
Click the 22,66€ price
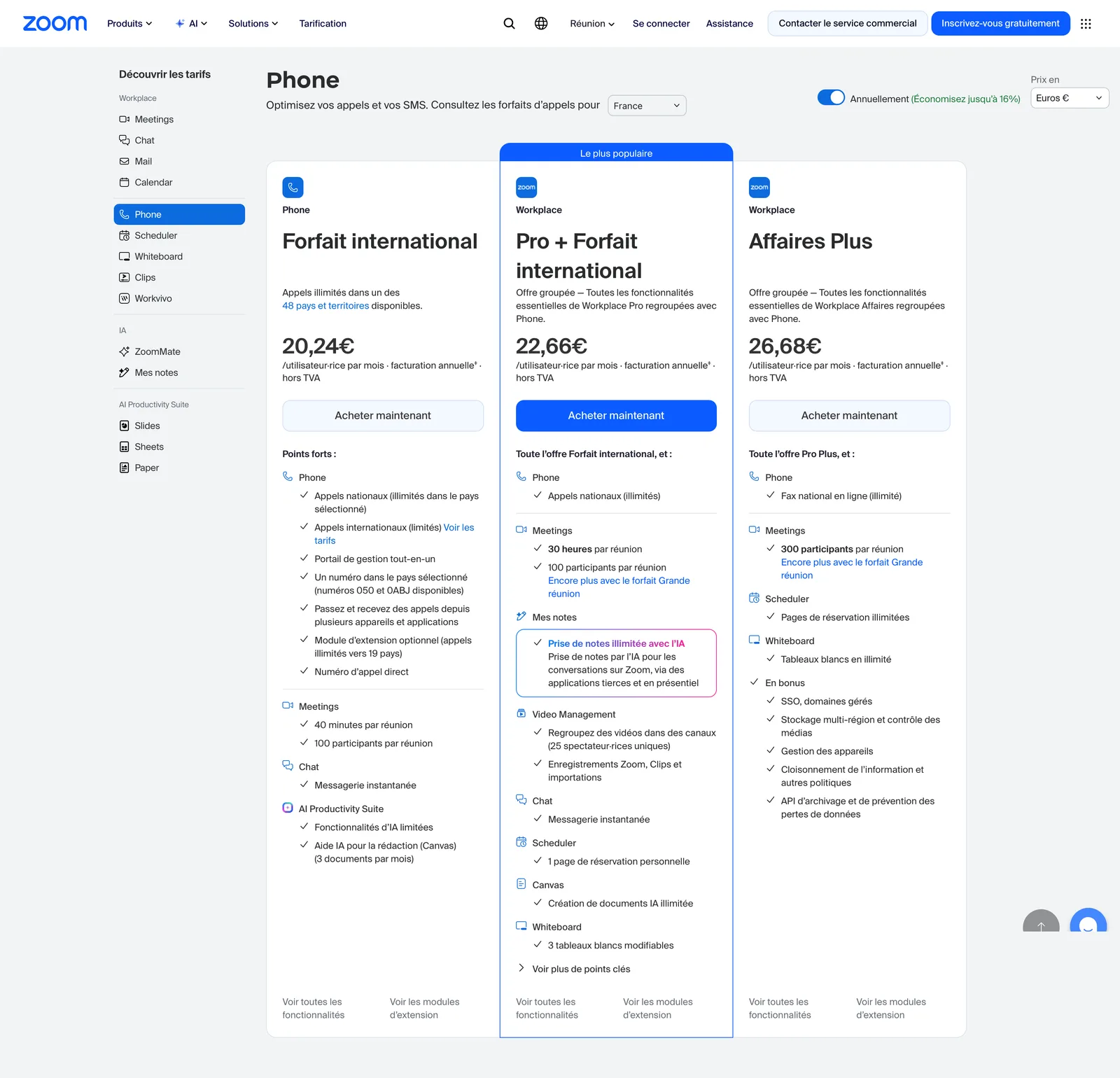point(552,346)
